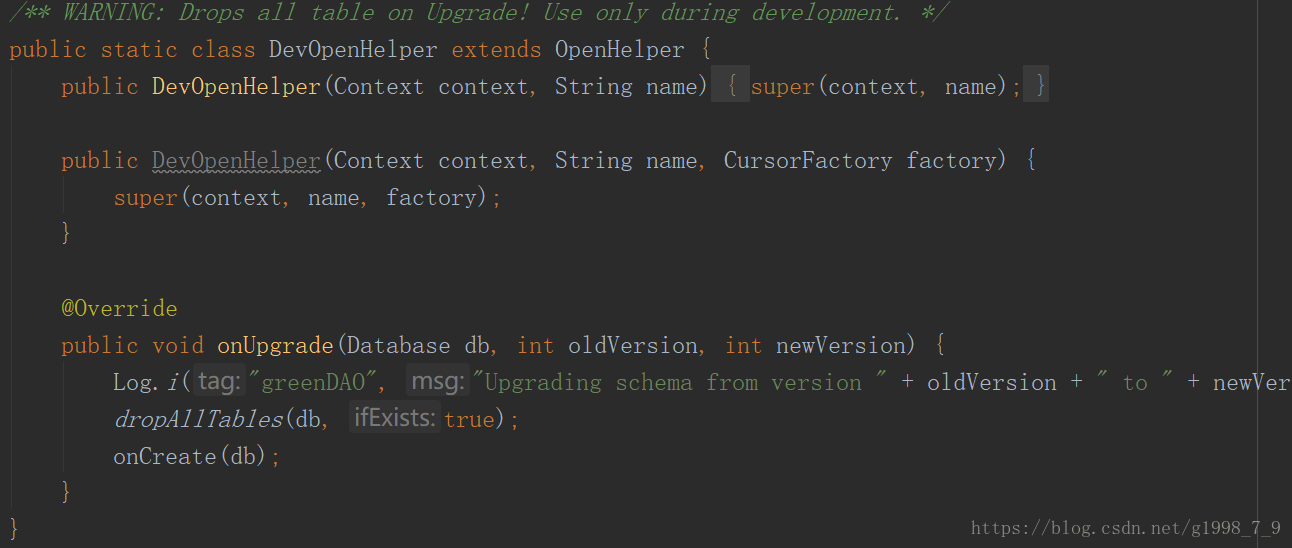Click the 'ifExists:' parameter hint
1292x548 pixels.
395,419
